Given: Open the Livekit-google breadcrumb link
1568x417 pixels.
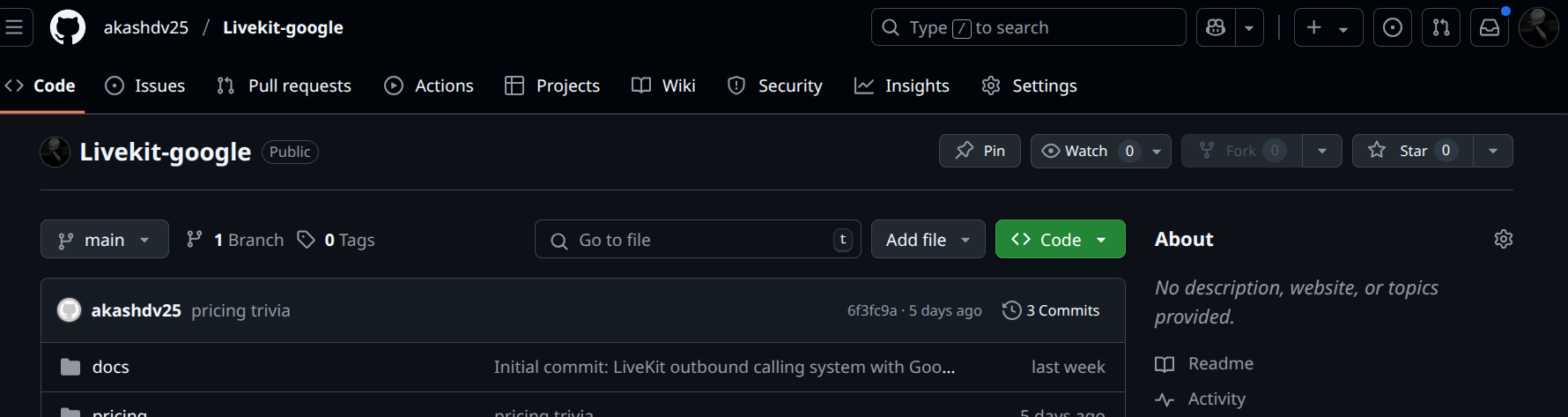Looking at the screenshot, I should pos(283,27).
